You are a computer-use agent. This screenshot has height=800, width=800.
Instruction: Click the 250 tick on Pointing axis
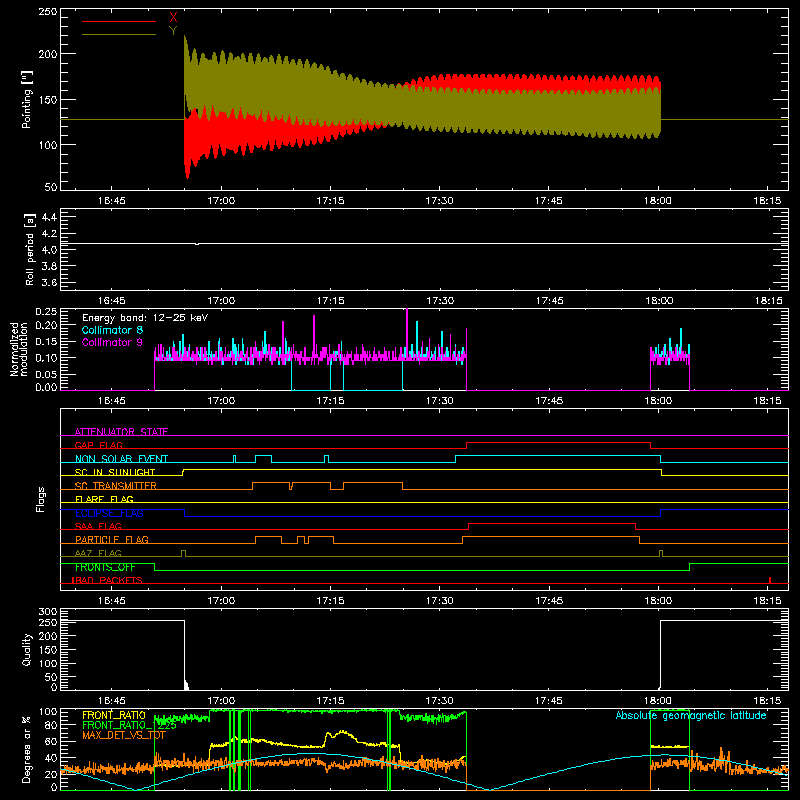click(x=48, y=12)
